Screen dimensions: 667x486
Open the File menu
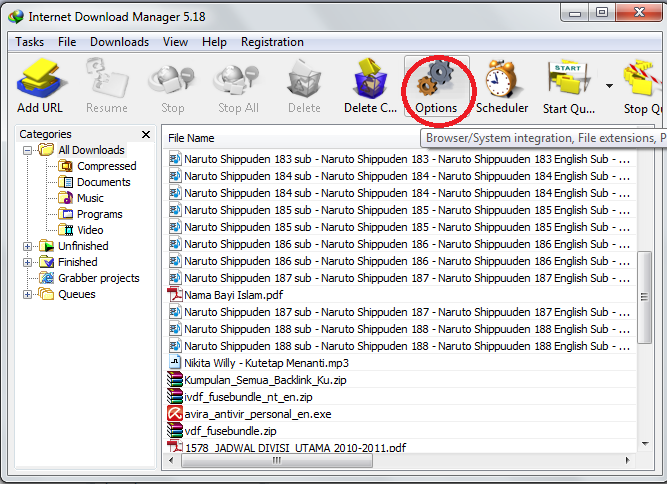click(x=67, y=42)
